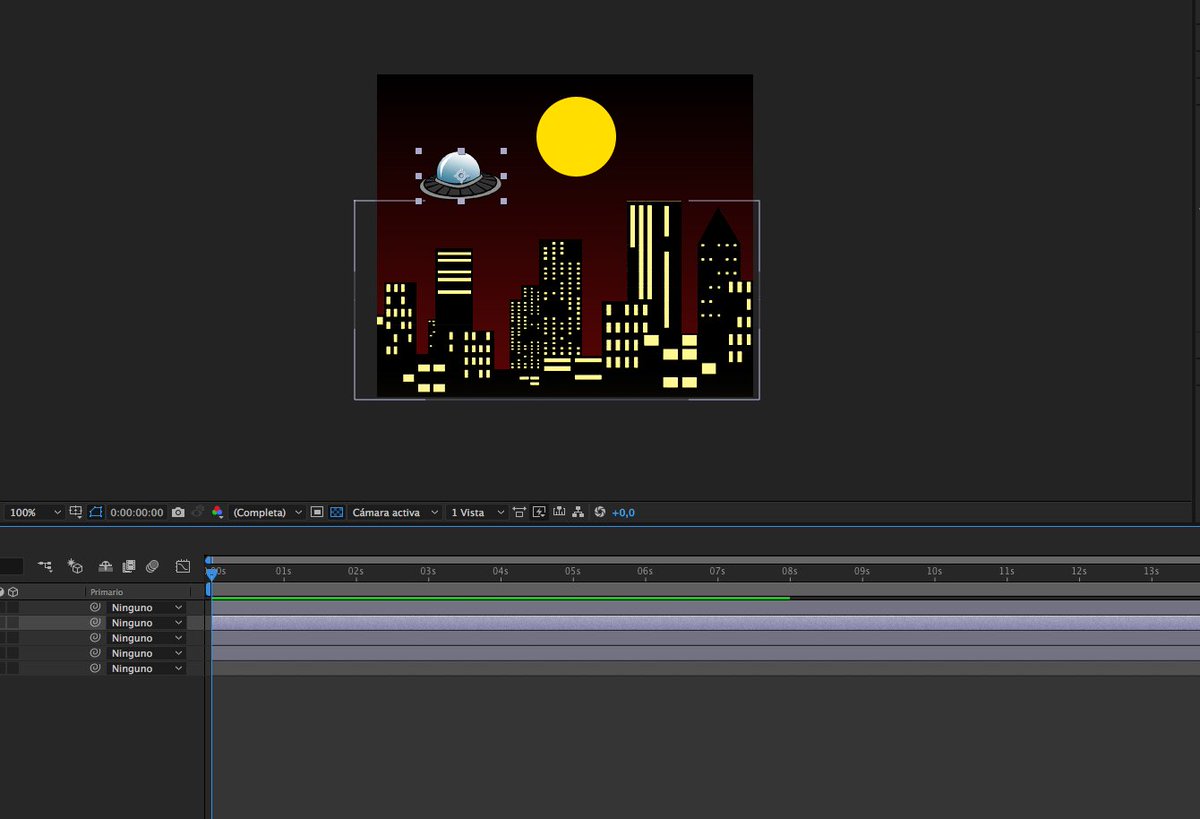Screen dimensions: 1200x819
Task: Click the 3D layer cube column header
Action: tap(13, 592)
